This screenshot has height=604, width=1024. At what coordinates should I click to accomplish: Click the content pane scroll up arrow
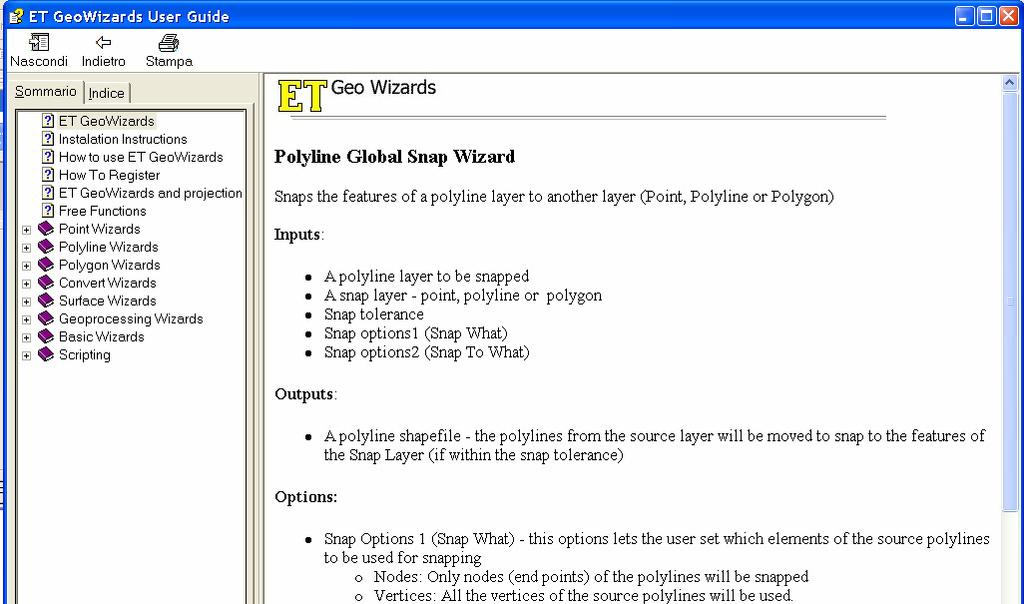pos(1010,83)
